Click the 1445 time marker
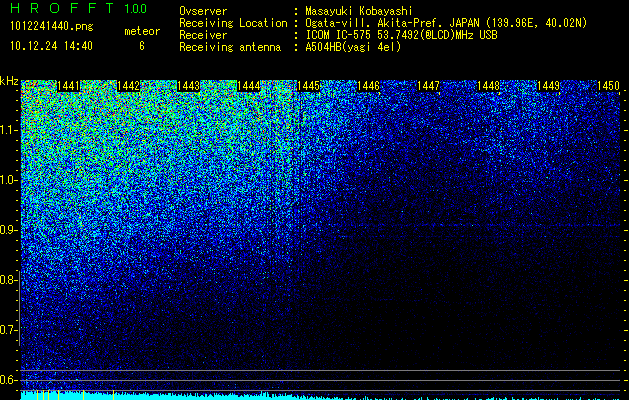The image size is (629, 400). [308, 86]
